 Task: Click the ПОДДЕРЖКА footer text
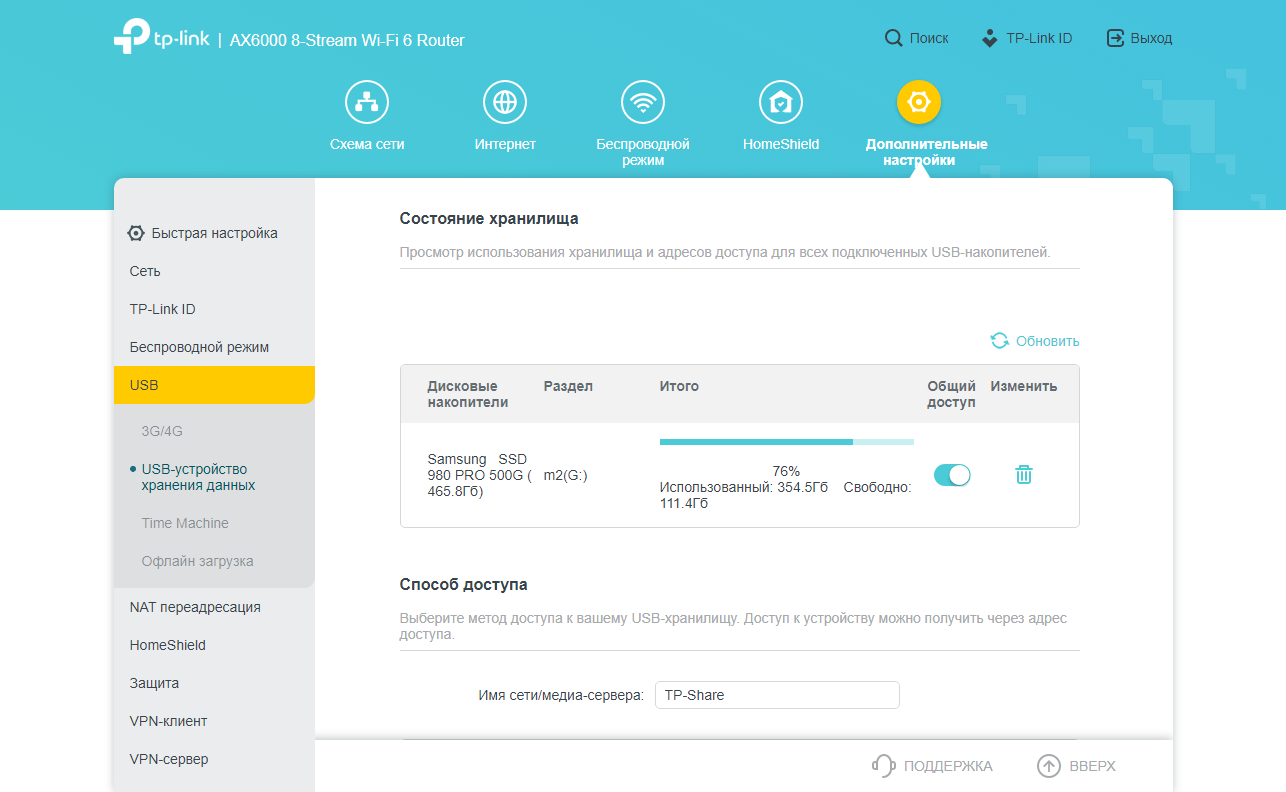tap(948, 766)
